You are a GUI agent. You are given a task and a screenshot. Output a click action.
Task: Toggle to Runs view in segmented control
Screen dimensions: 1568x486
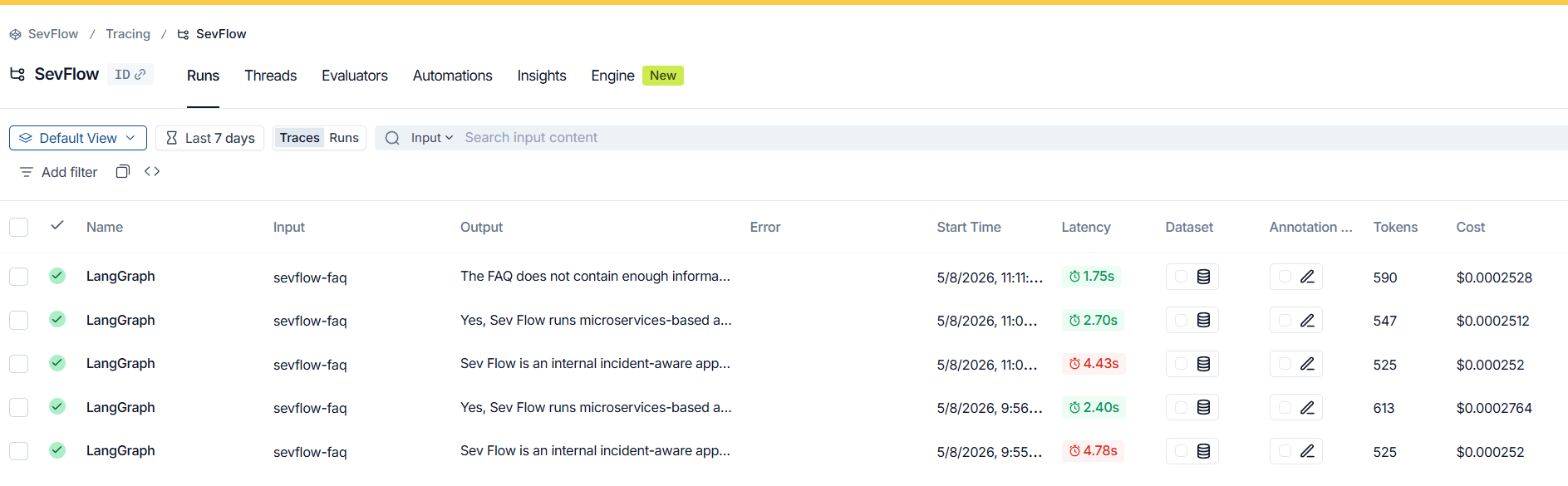pyautogui.click(x=344, y=138)
